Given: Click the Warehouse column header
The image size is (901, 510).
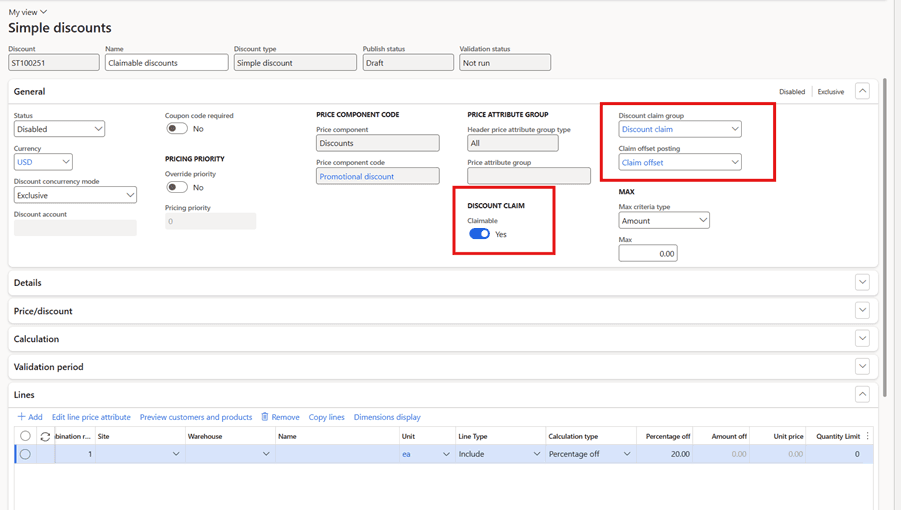Looking at the screenshot, I should (229, 436).
